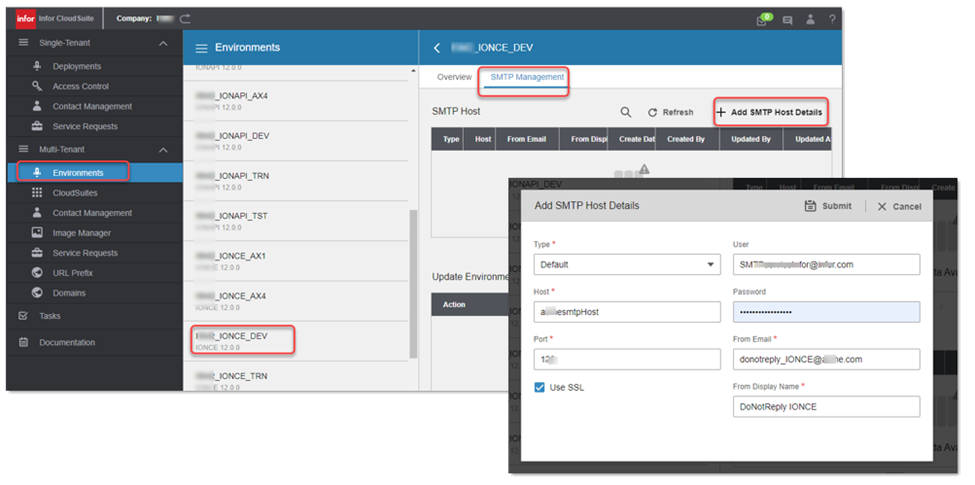Select the IONAPI_AX4 environment row
975x485 pixels.
pos(296,101)
